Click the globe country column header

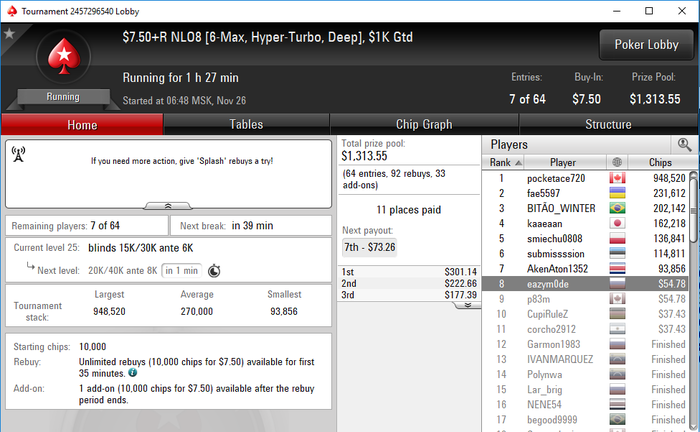617,162
